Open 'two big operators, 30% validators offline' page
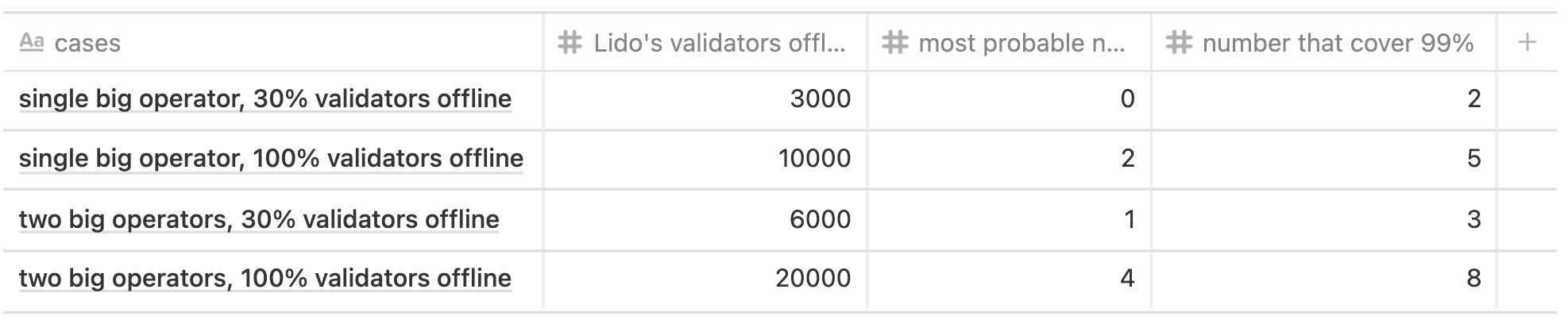1568x324 pixels. coord(259,218)
